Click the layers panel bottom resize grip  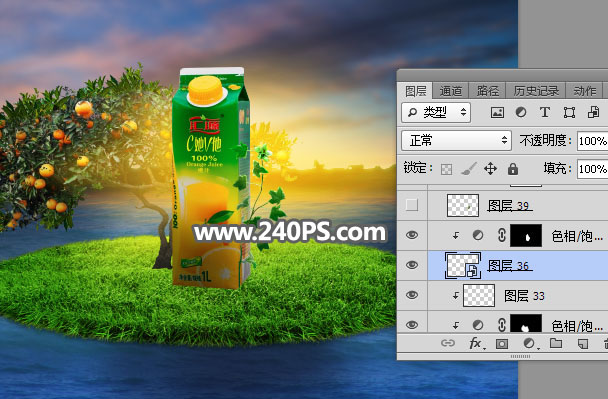(520, 356)
